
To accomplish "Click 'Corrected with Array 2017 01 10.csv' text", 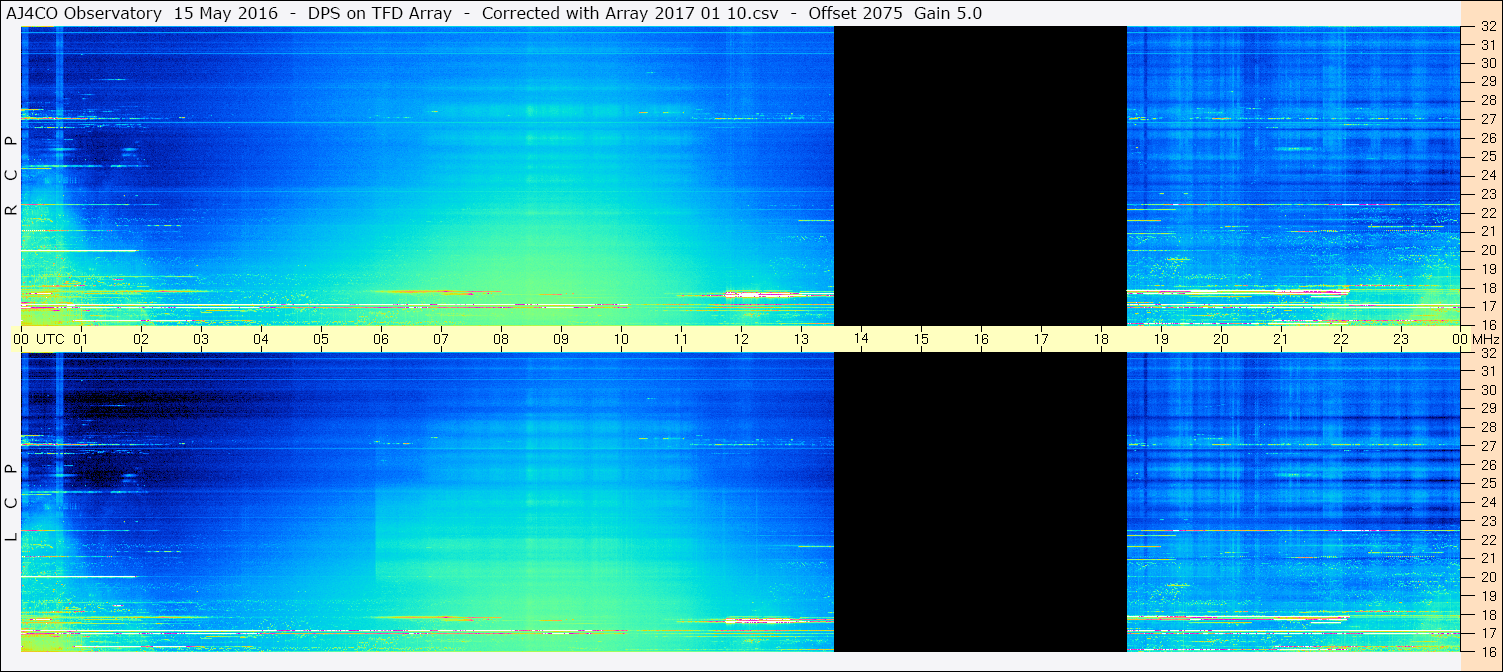I will (x=630, y=13).
